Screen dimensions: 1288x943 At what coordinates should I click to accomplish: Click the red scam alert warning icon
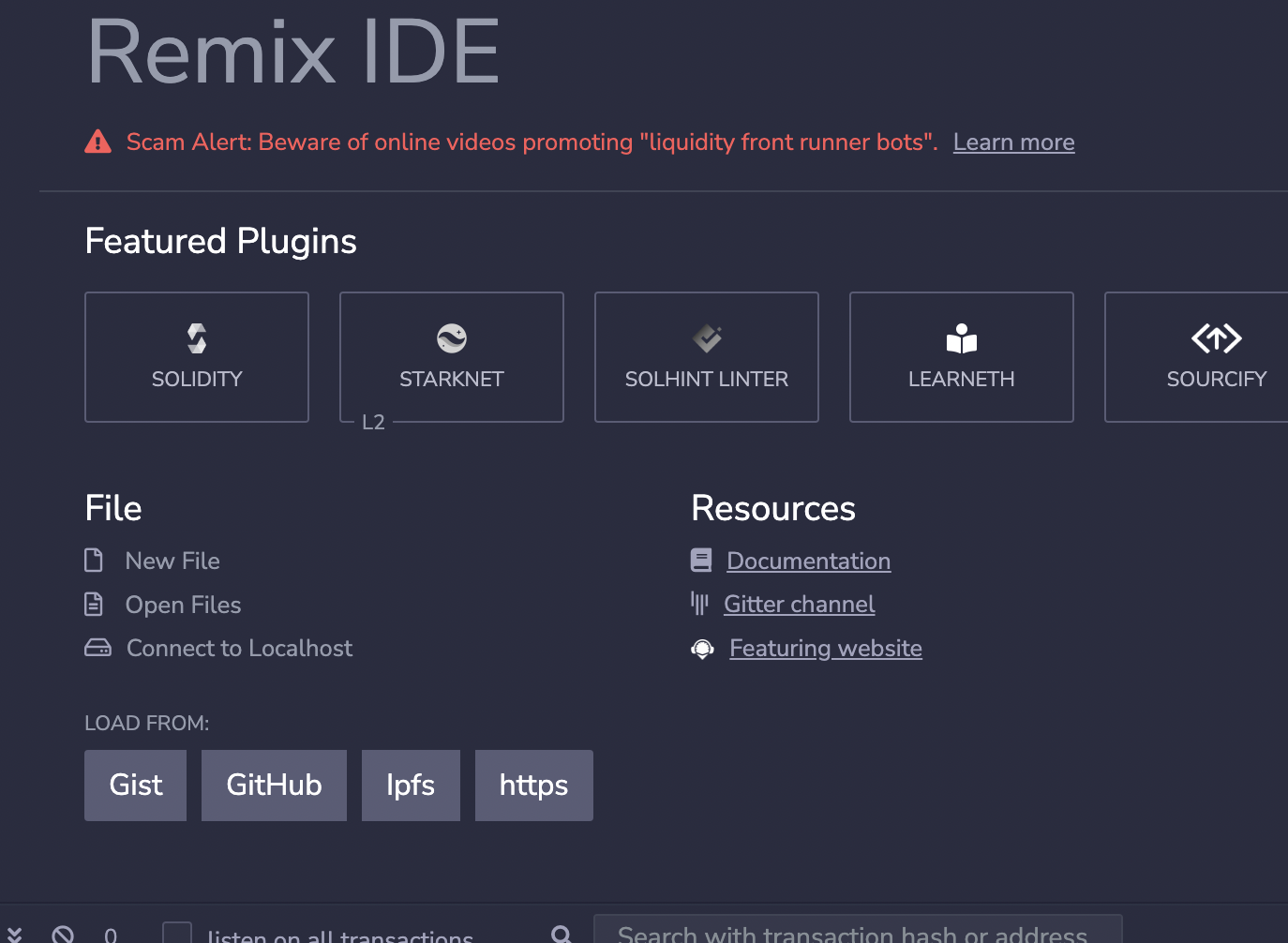coord(98,142)
